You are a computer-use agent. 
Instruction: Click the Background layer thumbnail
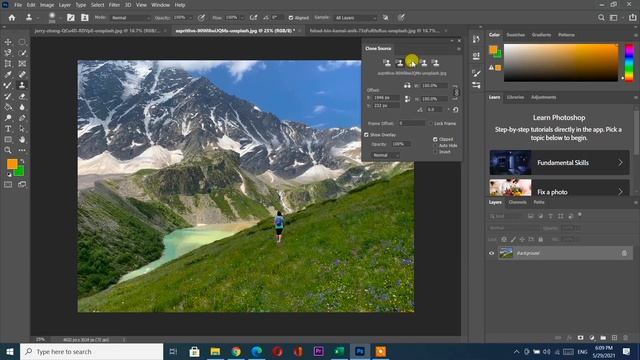click(506, 253)
